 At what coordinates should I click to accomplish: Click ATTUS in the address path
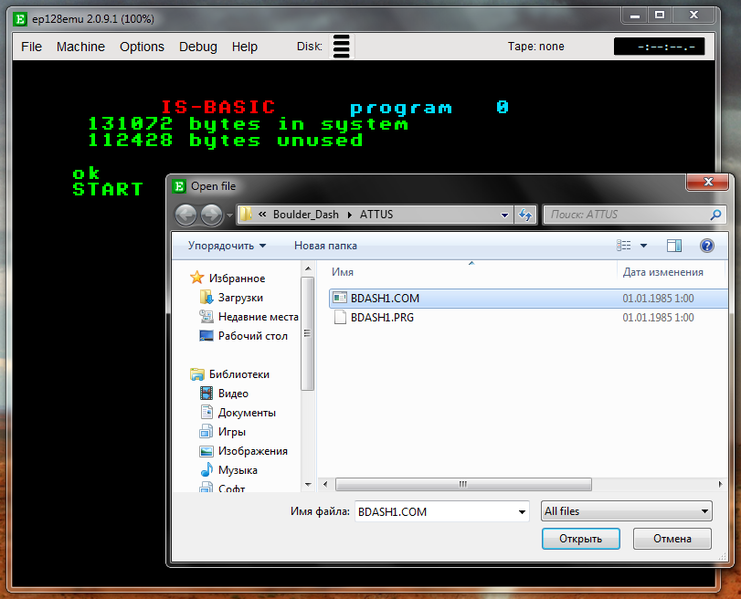376,214
